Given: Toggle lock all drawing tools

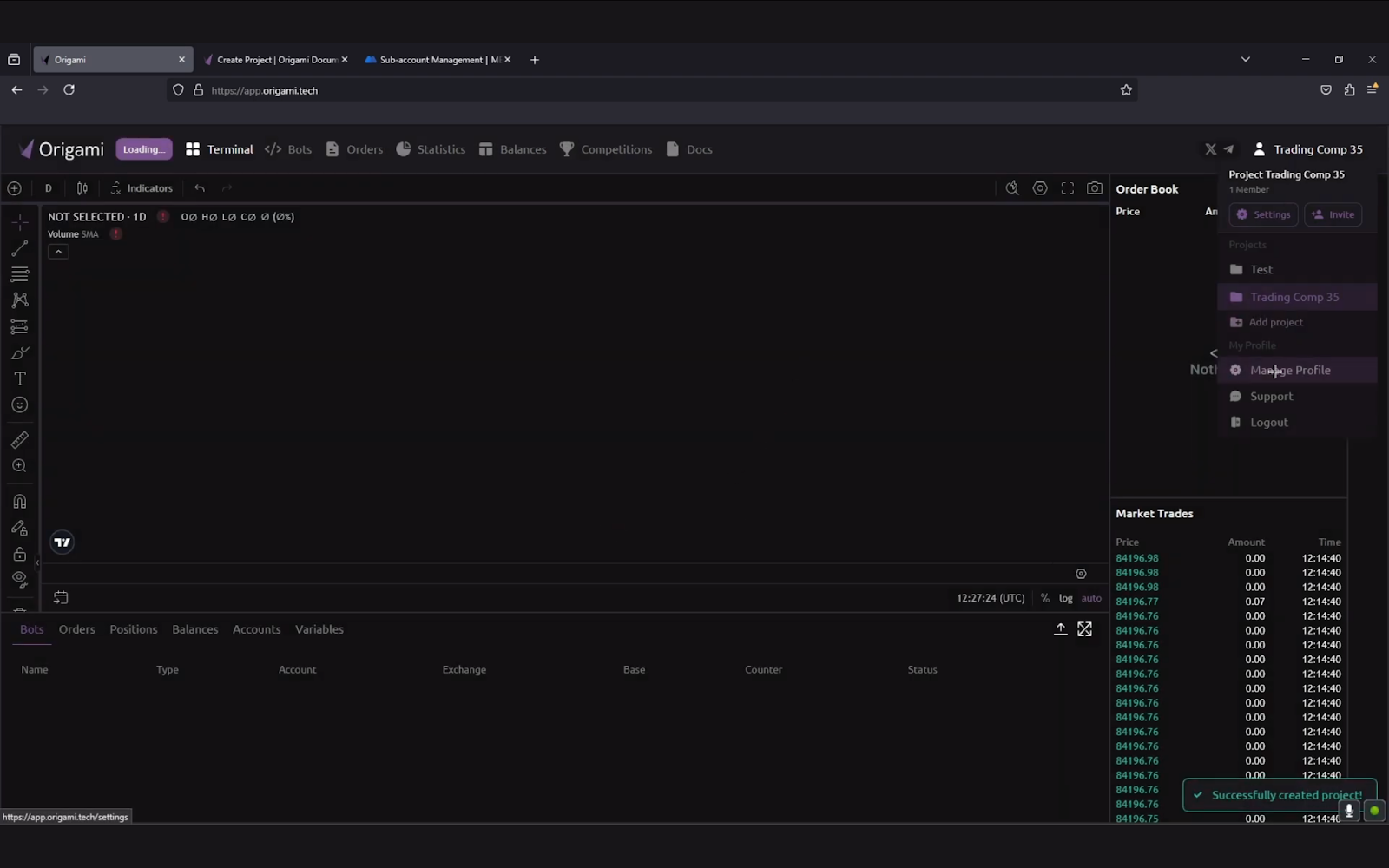Looking at the screenshot, I should [19, 554].
